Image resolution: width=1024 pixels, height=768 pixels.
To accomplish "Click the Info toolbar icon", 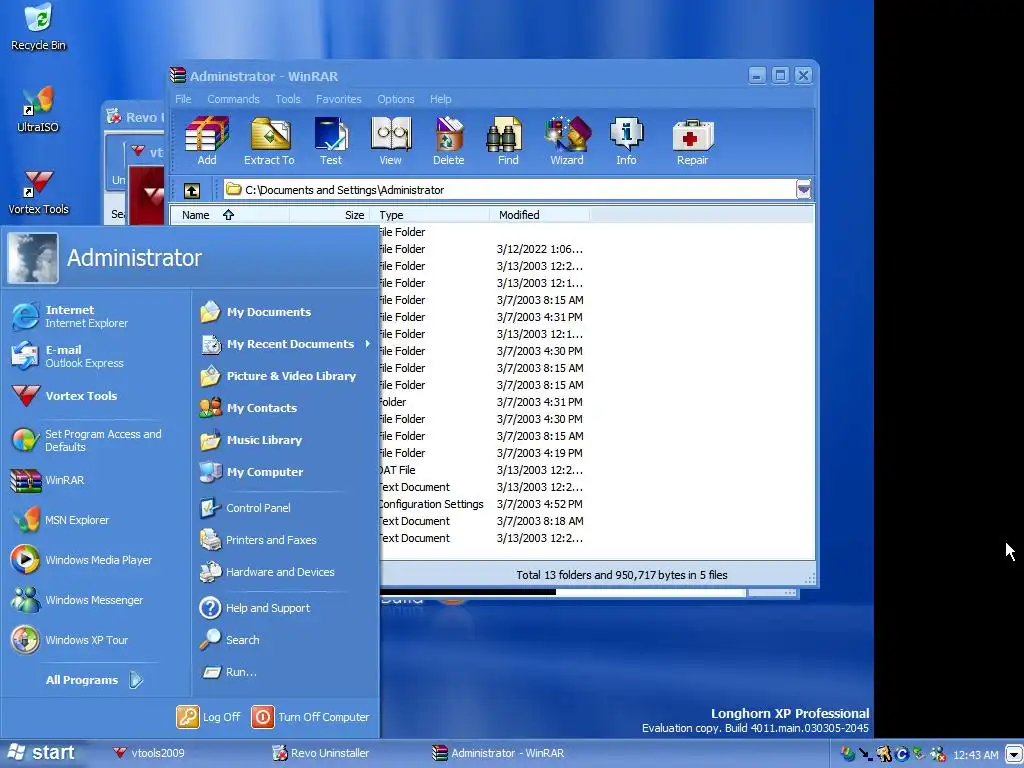I will 626,140.
